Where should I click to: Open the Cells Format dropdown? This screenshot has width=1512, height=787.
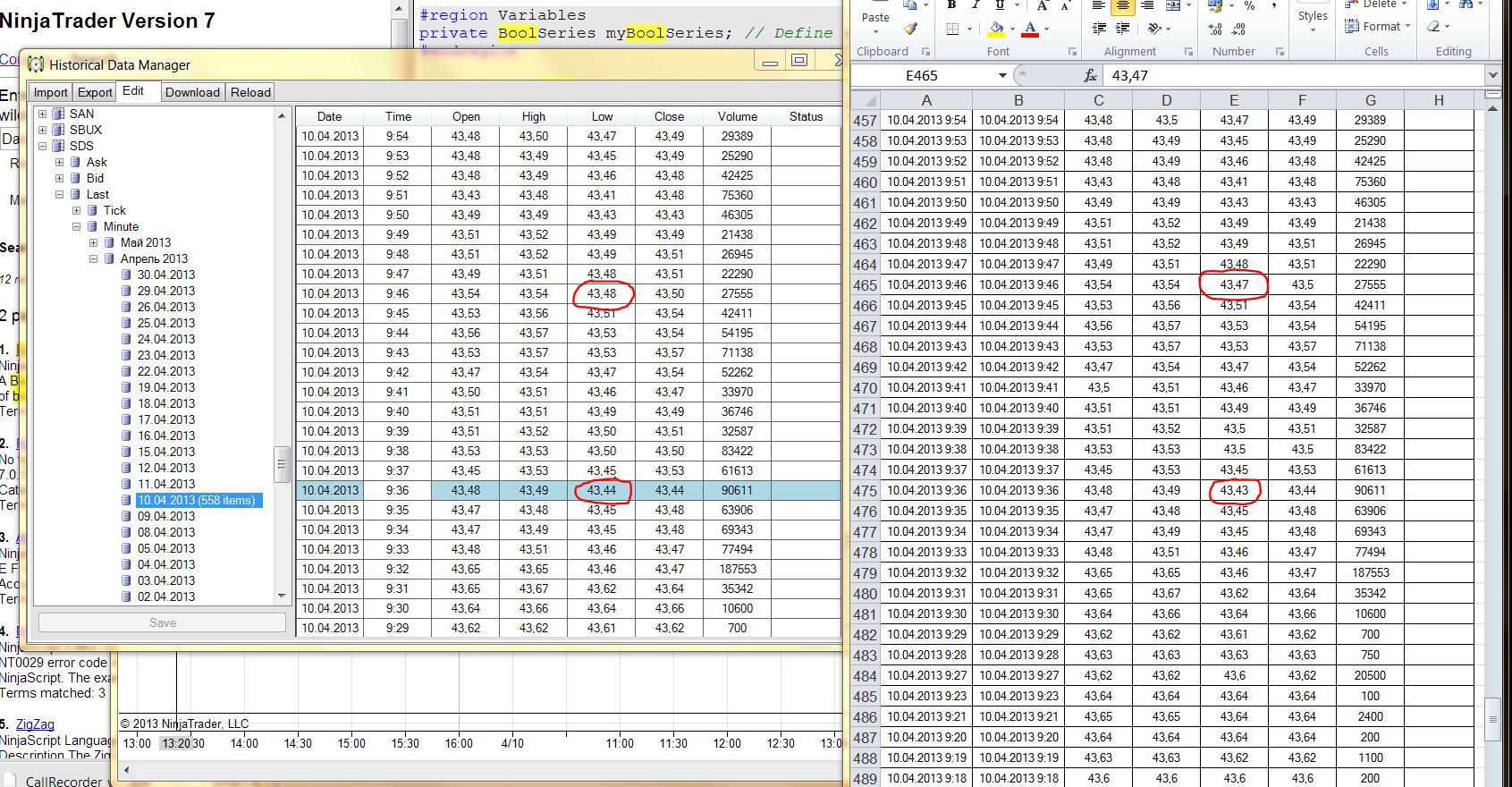tap(1407, 27)
